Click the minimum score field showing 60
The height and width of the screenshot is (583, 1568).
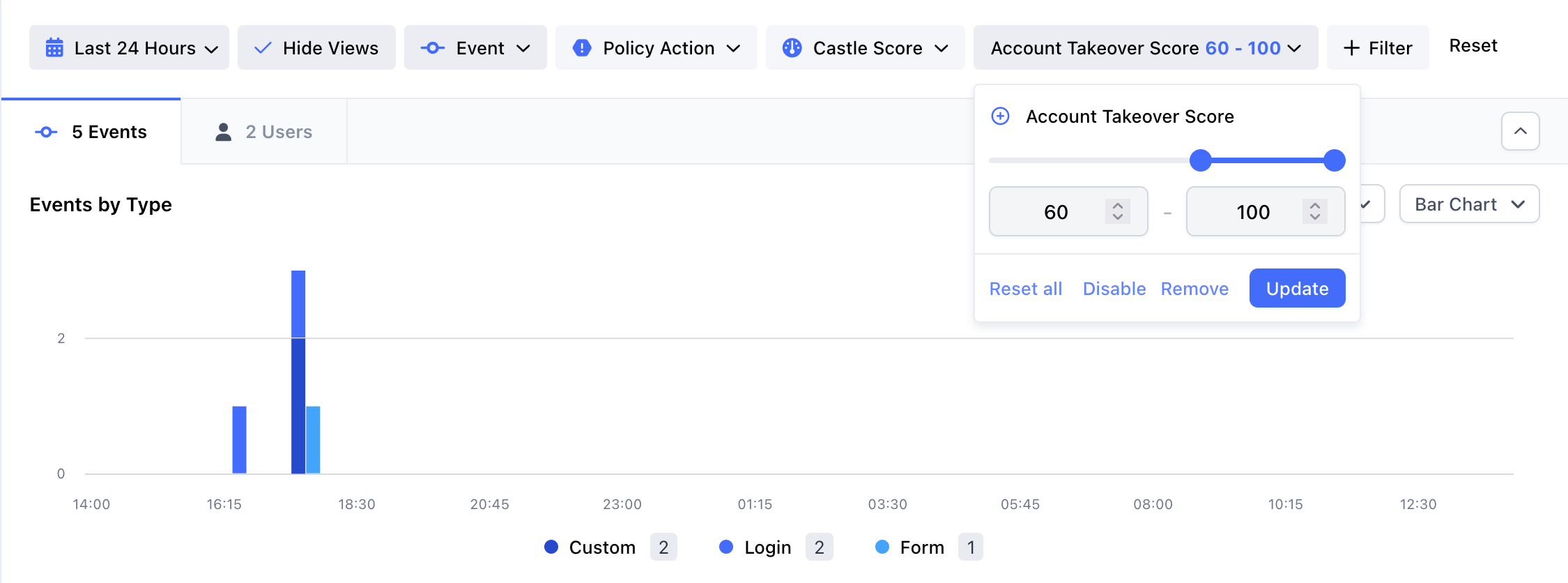tap(1056, 212)
